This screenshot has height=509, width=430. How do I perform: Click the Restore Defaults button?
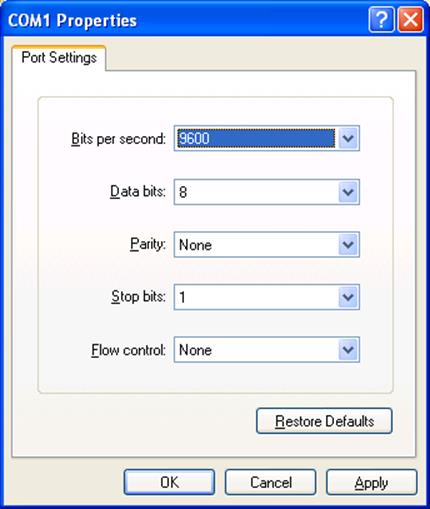pos(324,421)
